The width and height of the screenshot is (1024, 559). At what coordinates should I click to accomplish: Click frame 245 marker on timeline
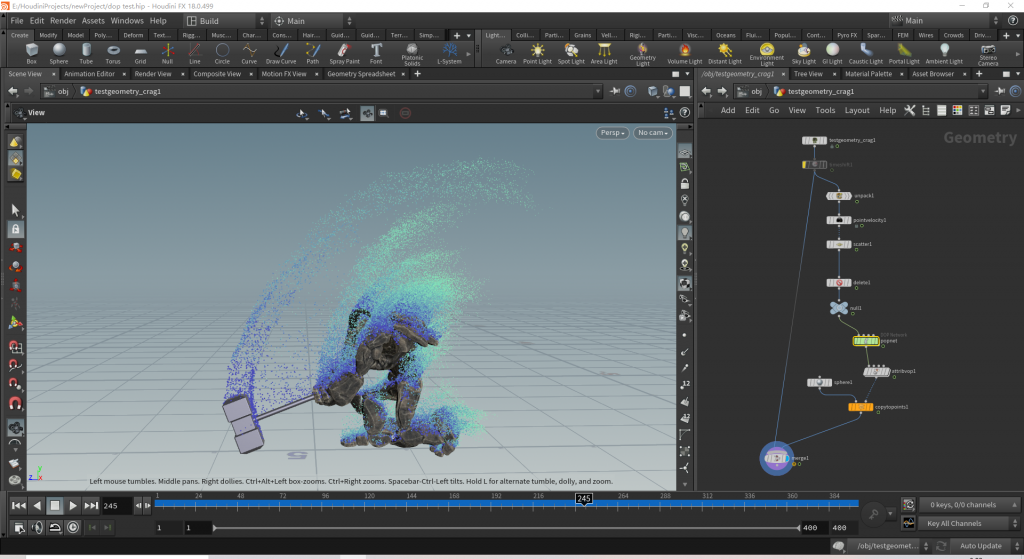point(584,499)
